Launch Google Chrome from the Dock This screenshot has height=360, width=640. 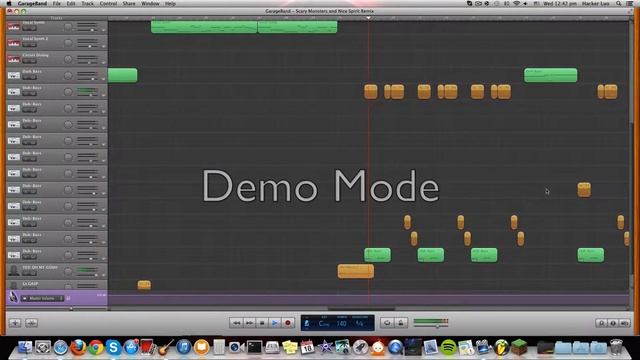(x=96, y=347)
